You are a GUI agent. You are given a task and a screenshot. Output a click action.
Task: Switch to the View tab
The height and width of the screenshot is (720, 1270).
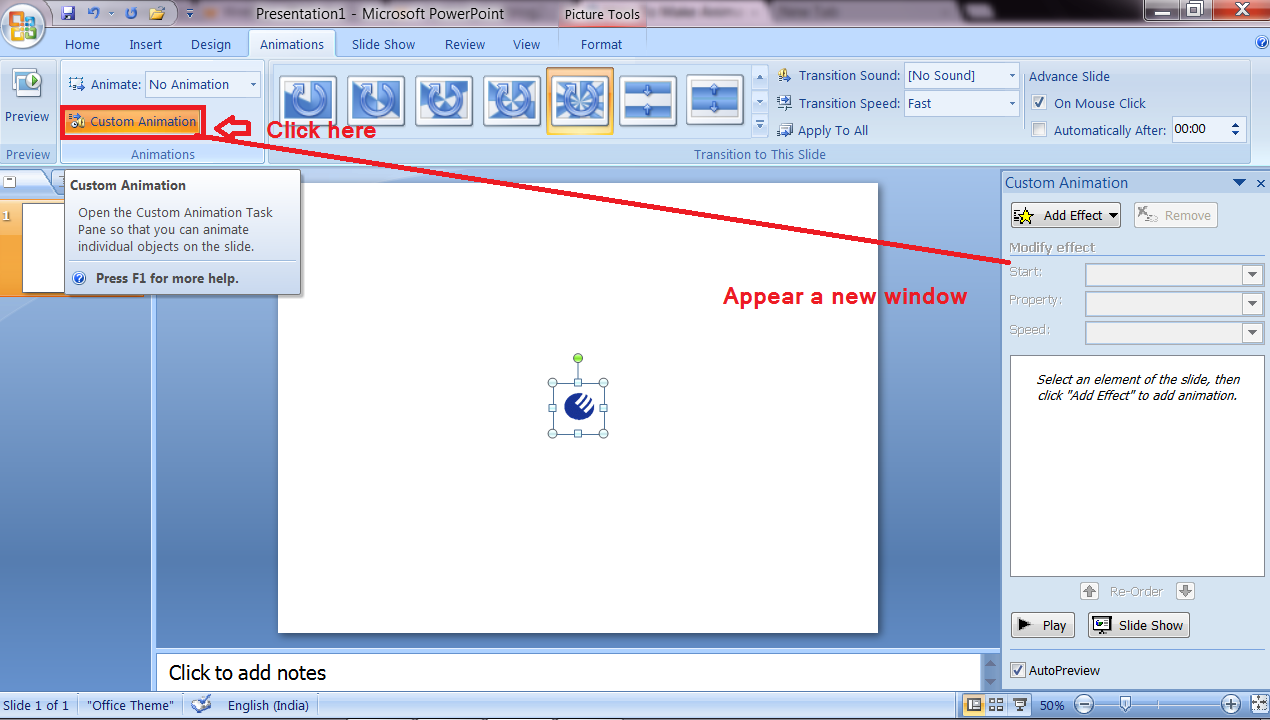pos(527,44)
